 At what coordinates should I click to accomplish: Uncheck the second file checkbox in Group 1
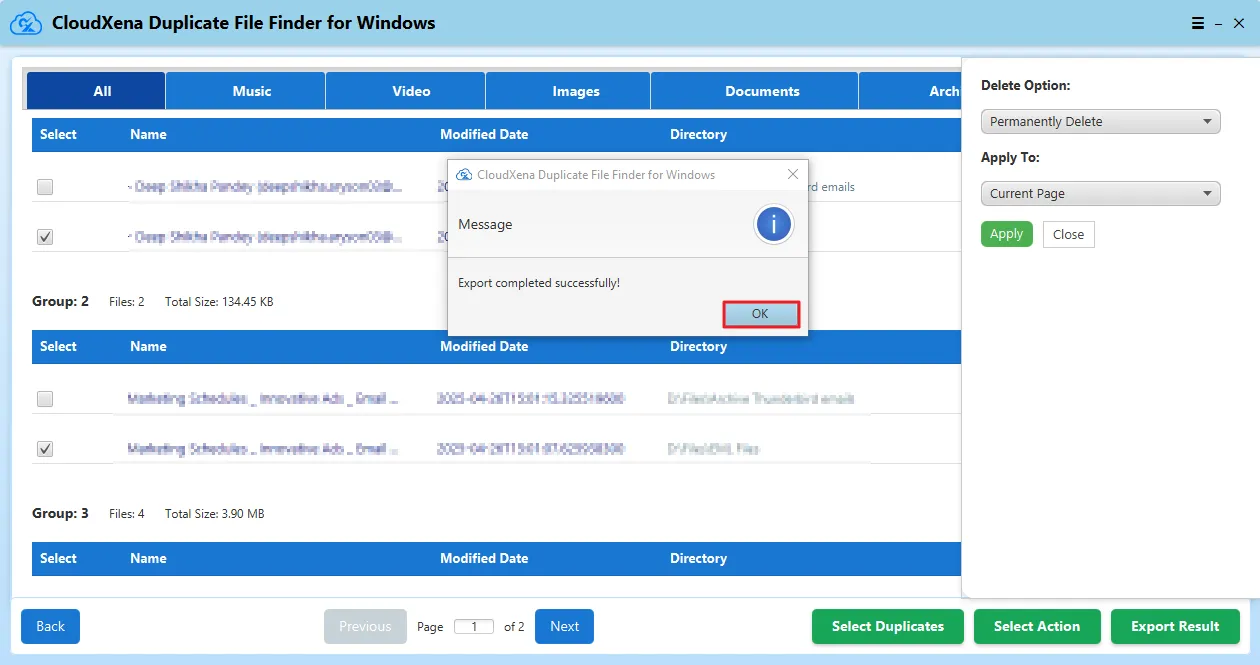[45, 237]
